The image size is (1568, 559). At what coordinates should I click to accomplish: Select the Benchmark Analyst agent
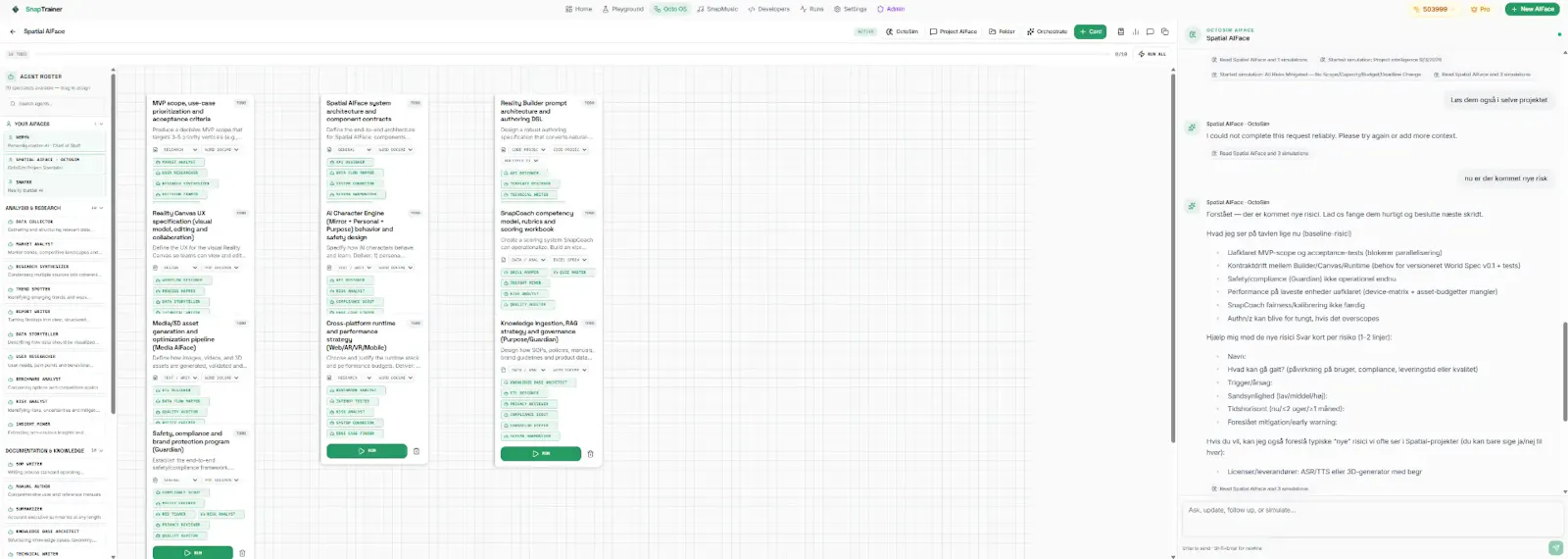click(x=55, y=382)
